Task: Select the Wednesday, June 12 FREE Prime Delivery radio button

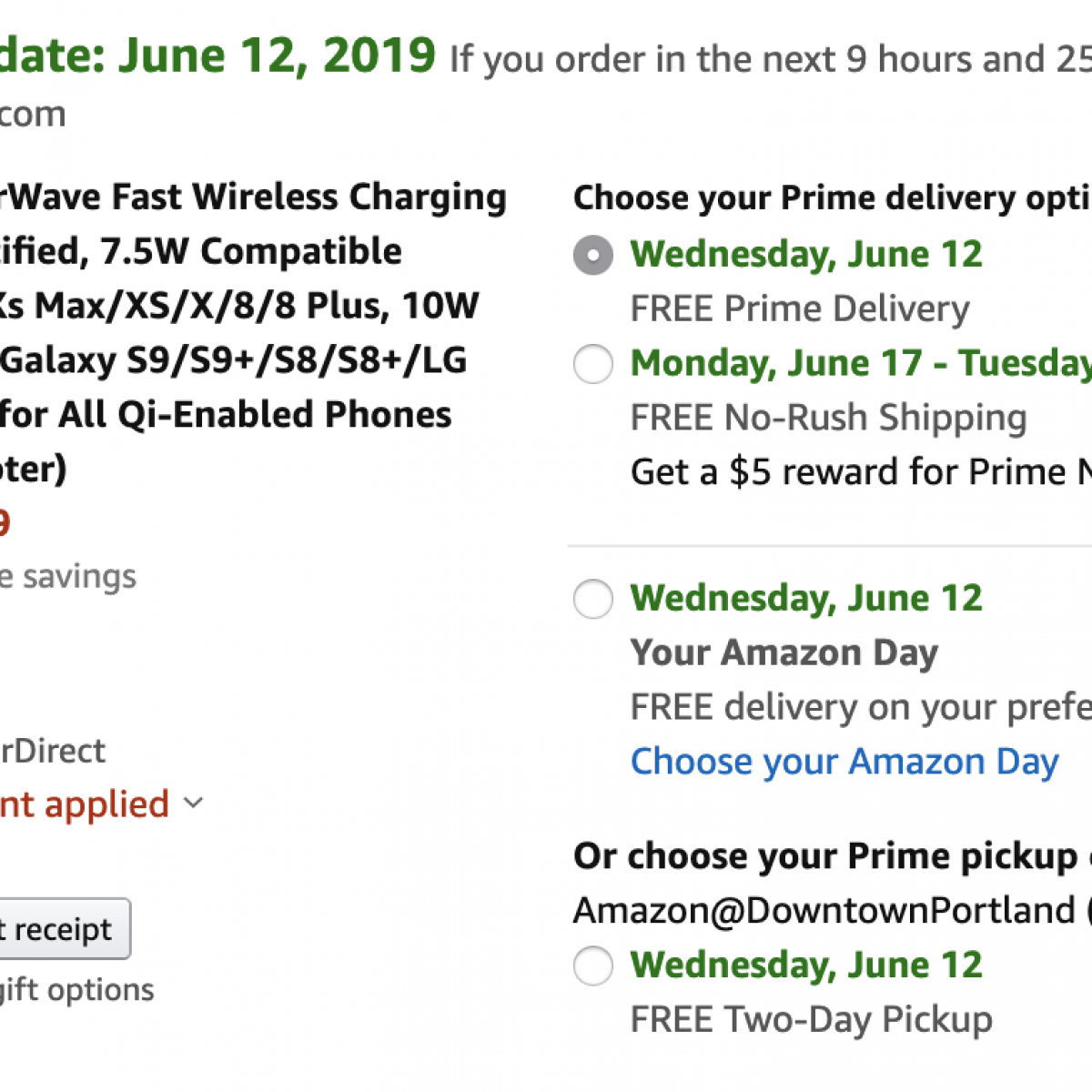Action: (x=592, y=255)
